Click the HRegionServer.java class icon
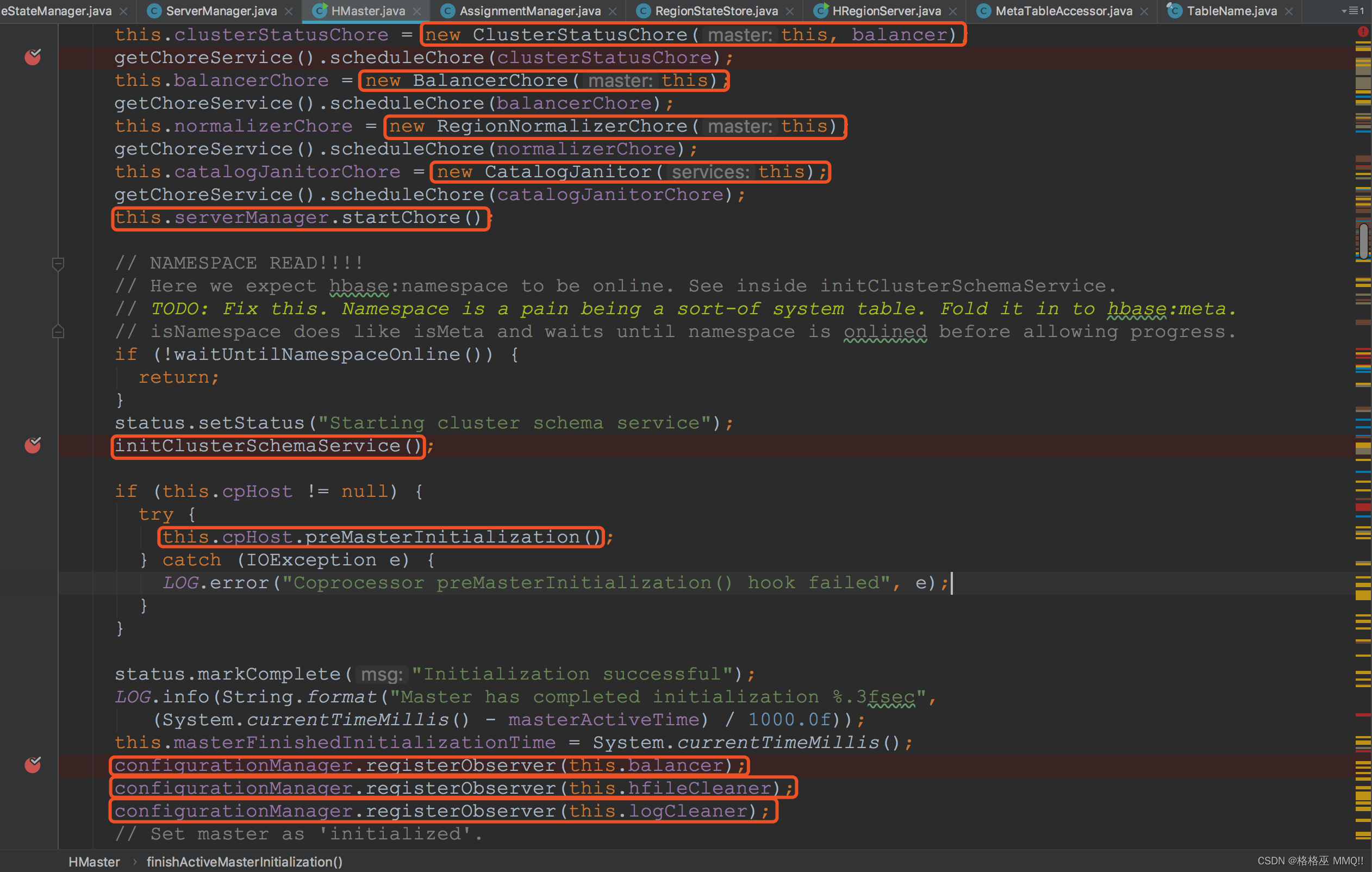This screenshot has width=1372, height=872. tap(820, 10)
